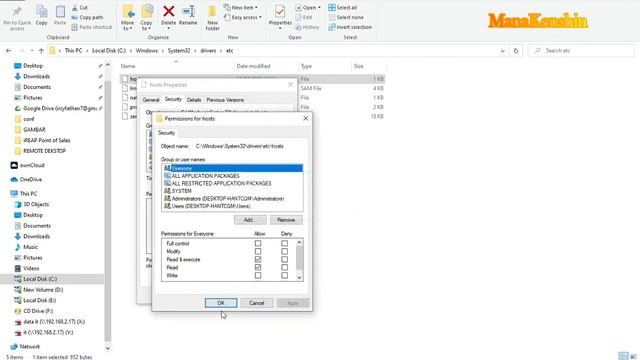Viewport: 640px width, 360px height.
Task: Open the Move to ribbon button
Action: (127, 18)
